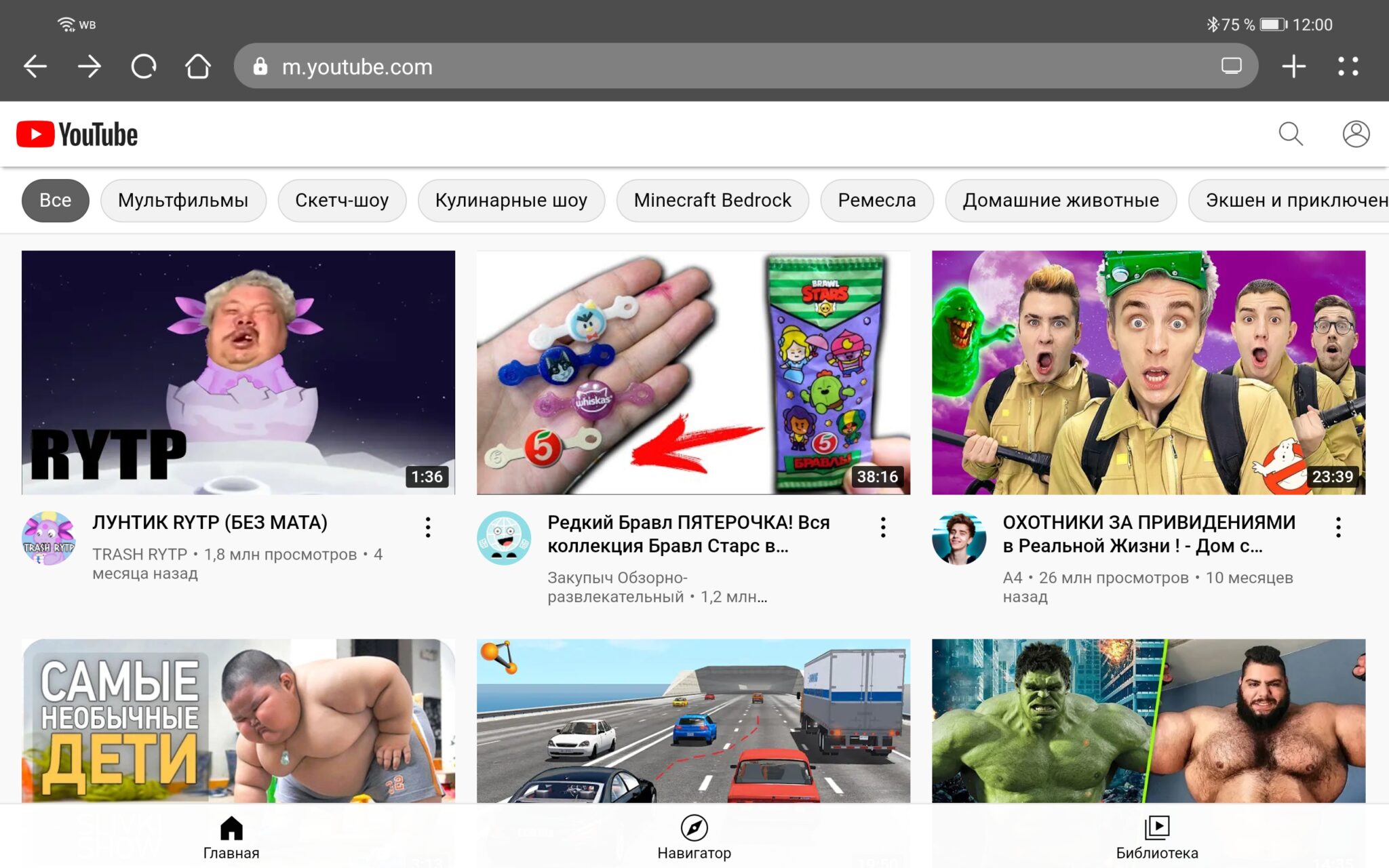Select the Мультфильмы filter chip
This screenshot has height=868, width=1389.
tap(182, 201)
